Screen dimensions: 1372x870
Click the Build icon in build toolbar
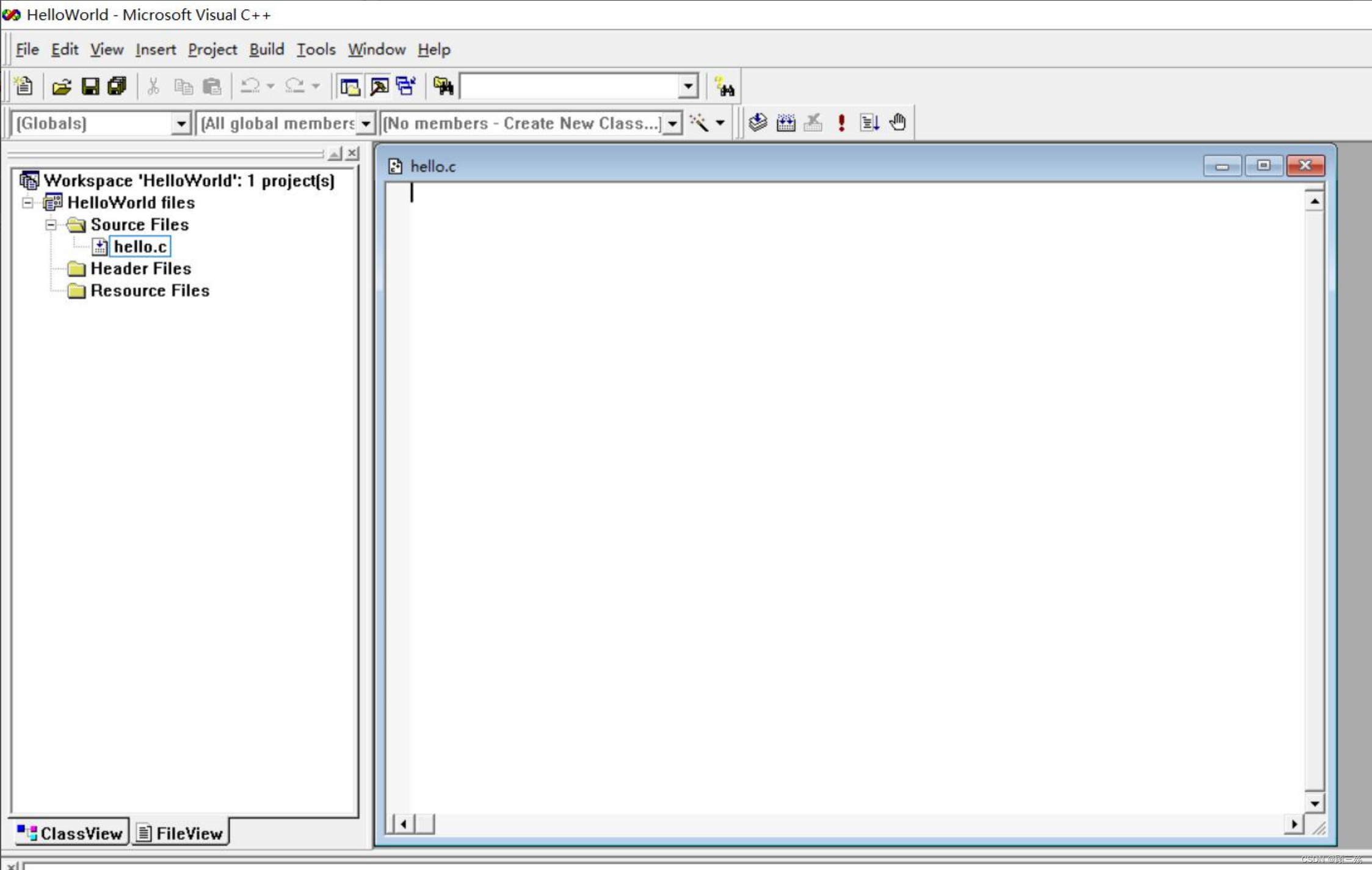786,123
